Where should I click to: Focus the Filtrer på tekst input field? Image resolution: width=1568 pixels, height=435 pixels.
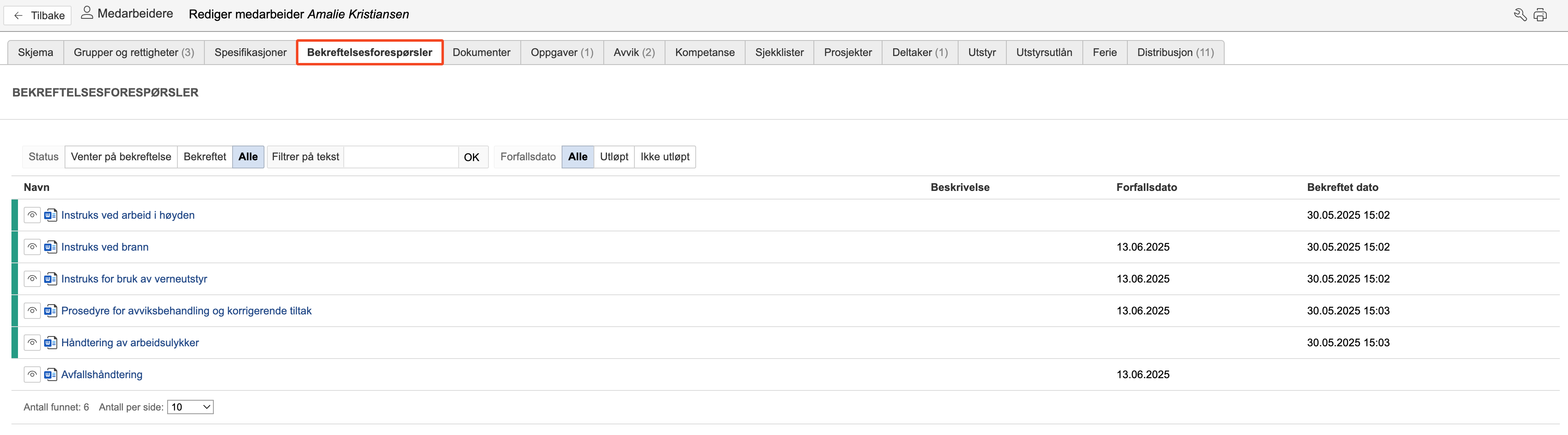tap(401, 157)
